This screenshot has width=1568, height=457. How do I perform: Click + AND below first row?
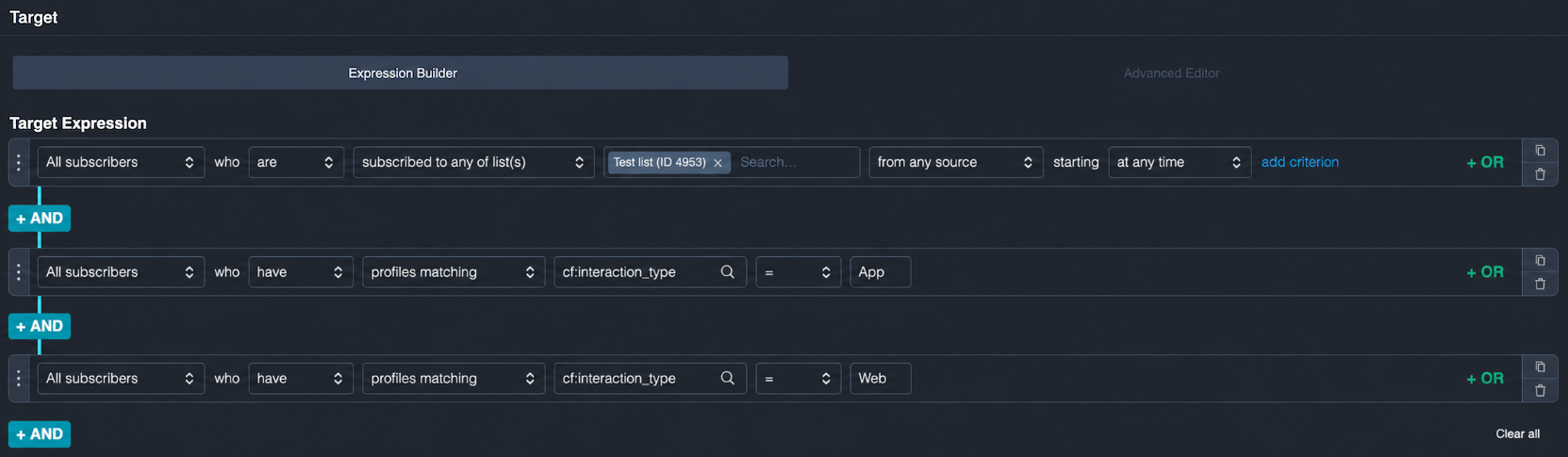click(x=40, y=219)
